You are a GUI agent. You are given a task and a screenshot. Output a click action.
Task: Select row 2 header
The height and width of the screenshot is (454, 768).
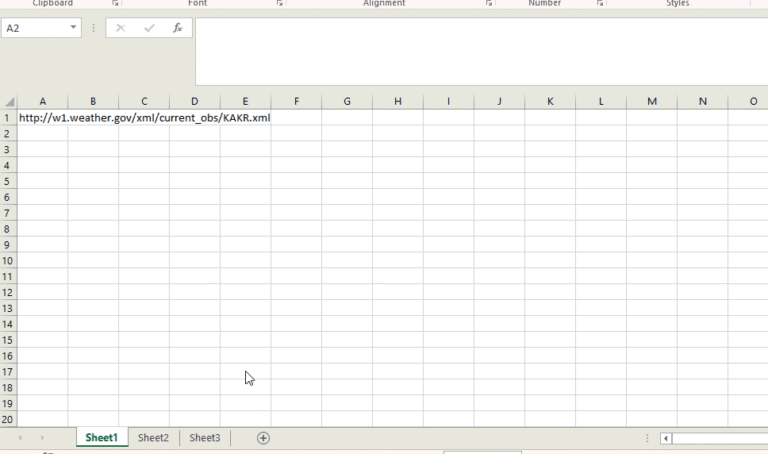[x=7, y=134]
